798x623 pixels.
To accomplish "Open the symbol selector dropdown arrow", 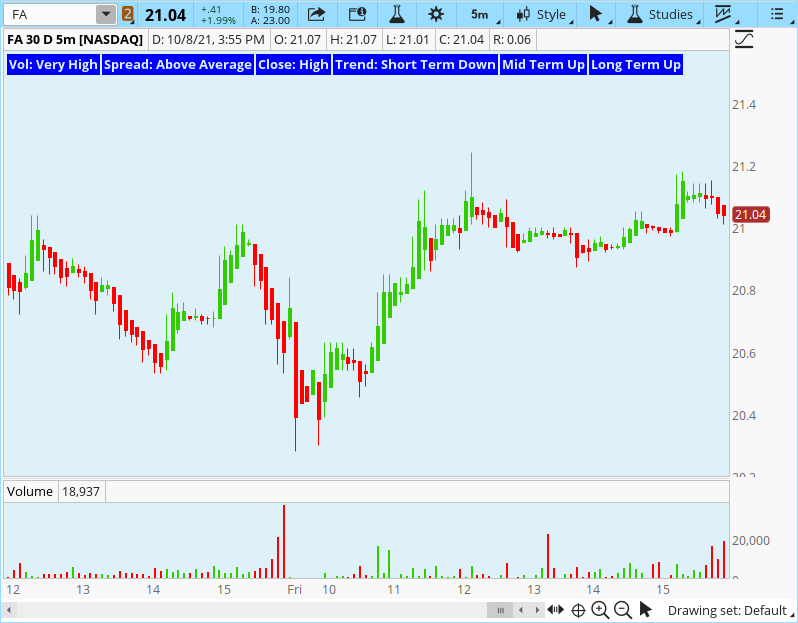I will [x=105, y=14].
